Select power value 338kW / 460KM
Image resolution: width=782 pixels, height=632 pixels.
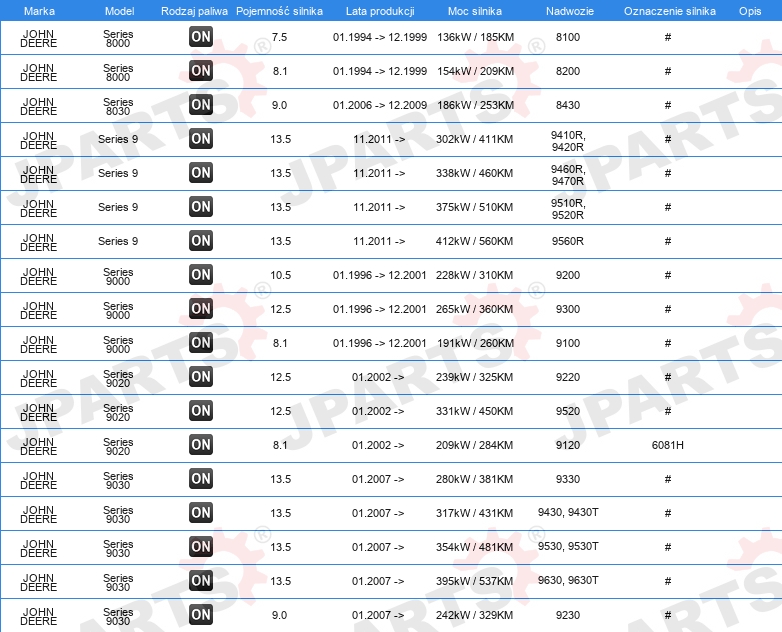[474, 173]
